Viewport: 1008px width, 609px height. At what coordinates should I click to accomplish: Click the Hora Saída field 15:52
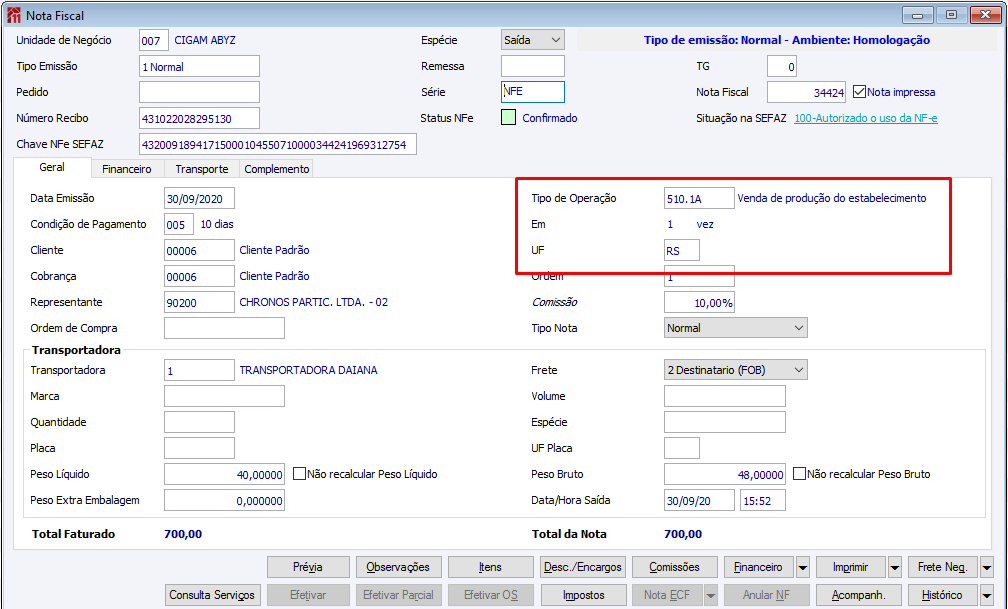pyautogui.click(x=762, y=500)
